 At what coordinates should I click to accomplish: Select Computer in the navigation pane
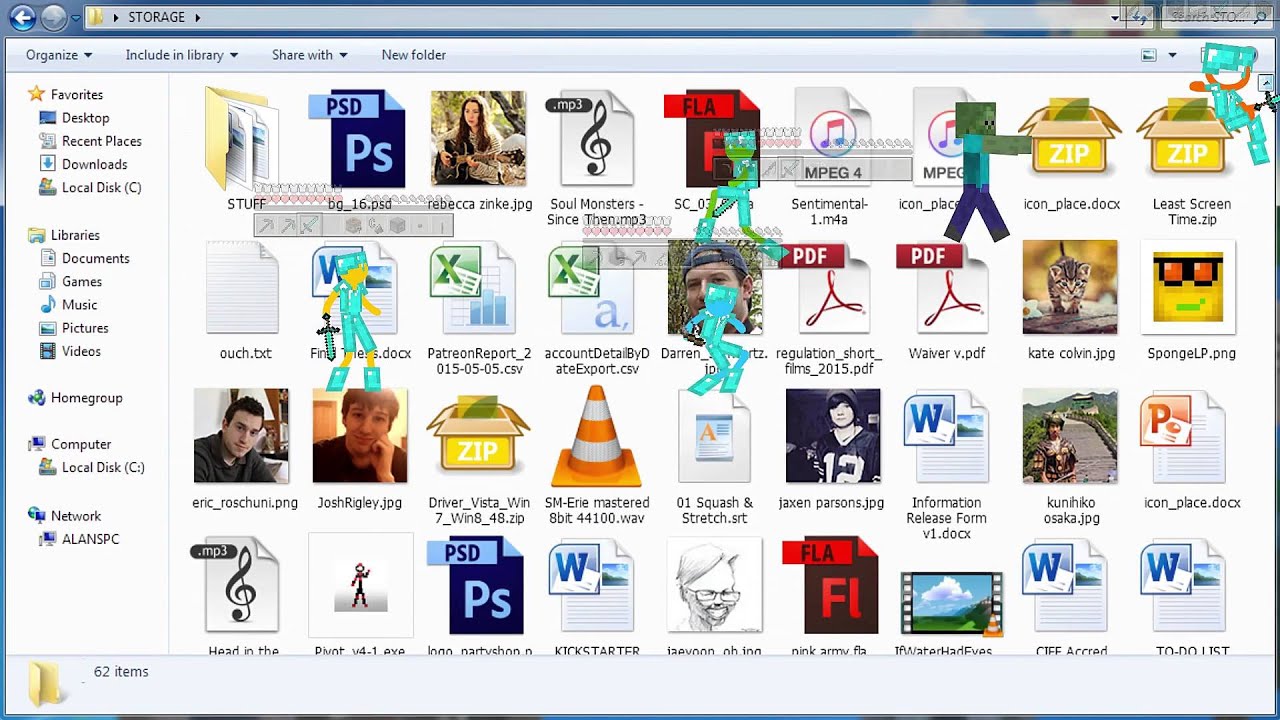[70, 444]
